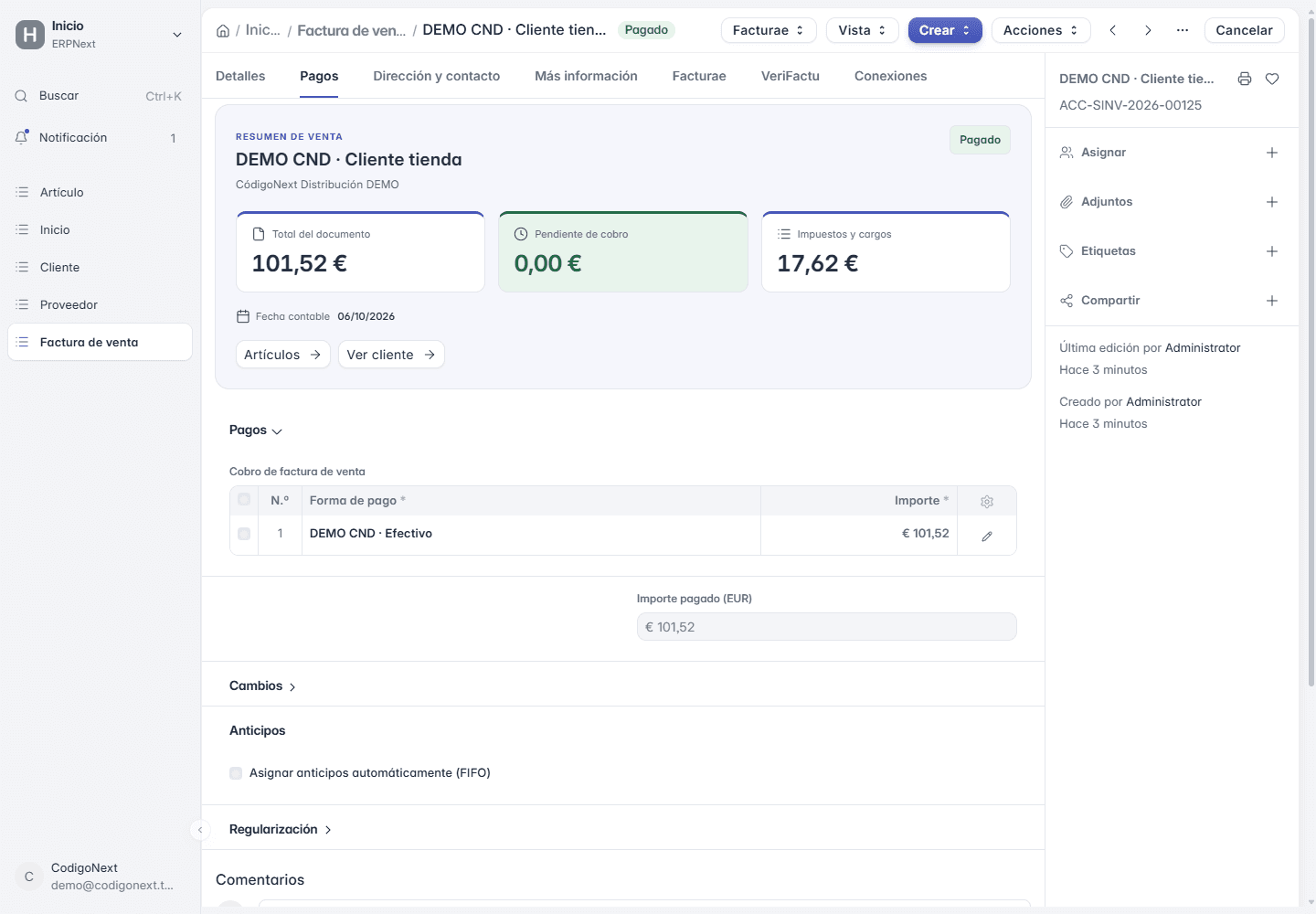Select all payment rows checkbox
1316x914 pixels.
point(244,499)
